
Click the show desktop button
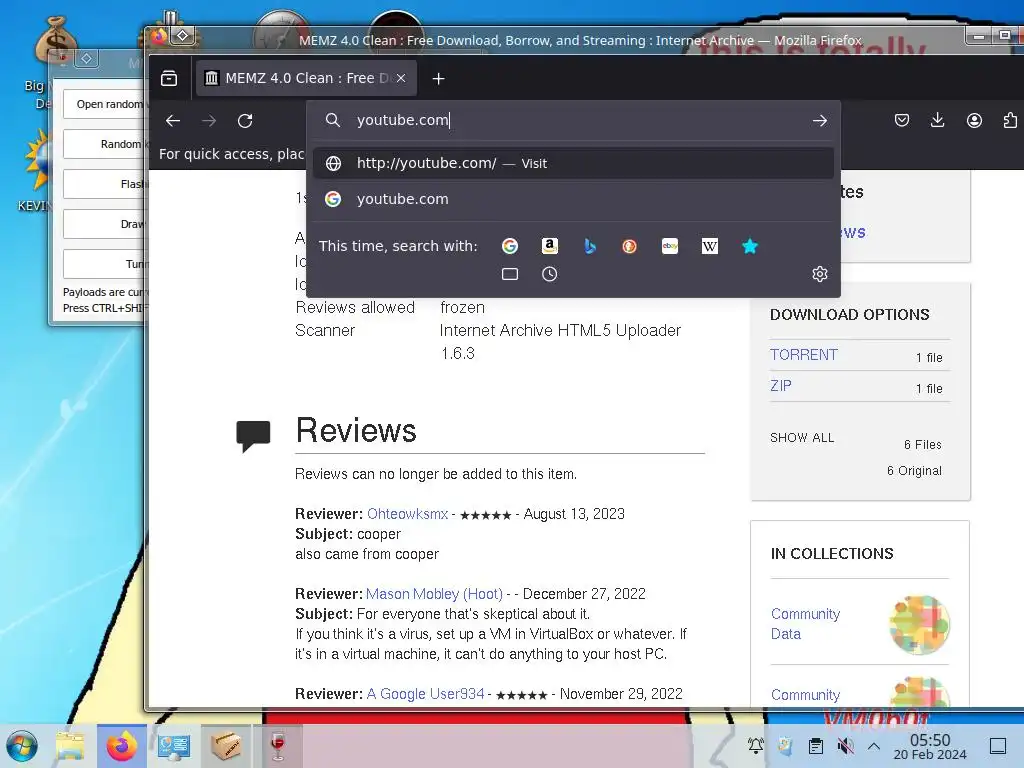point(998,746)
